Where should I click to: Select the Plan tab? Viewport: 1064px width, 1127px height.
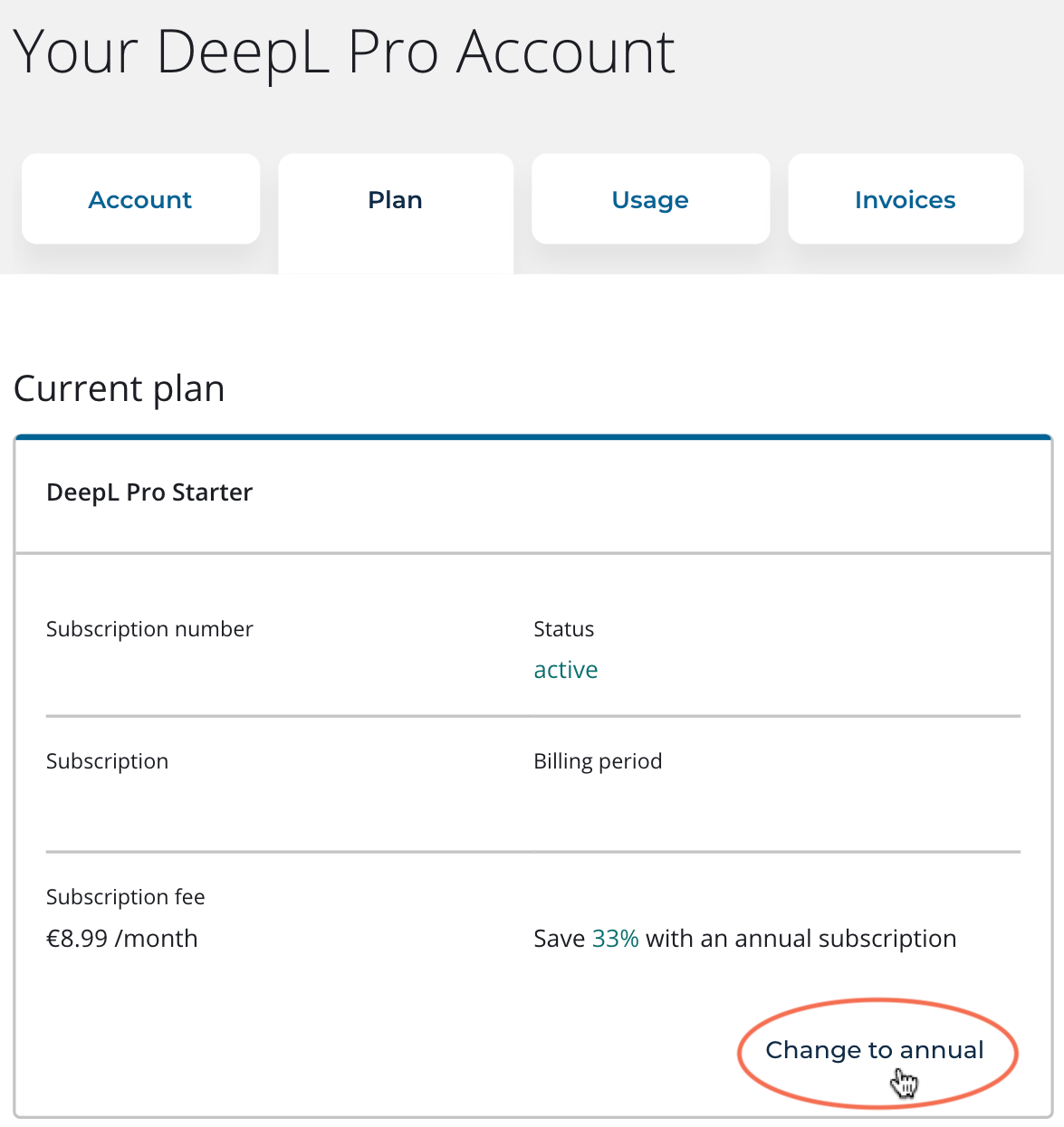pos(396,200)
